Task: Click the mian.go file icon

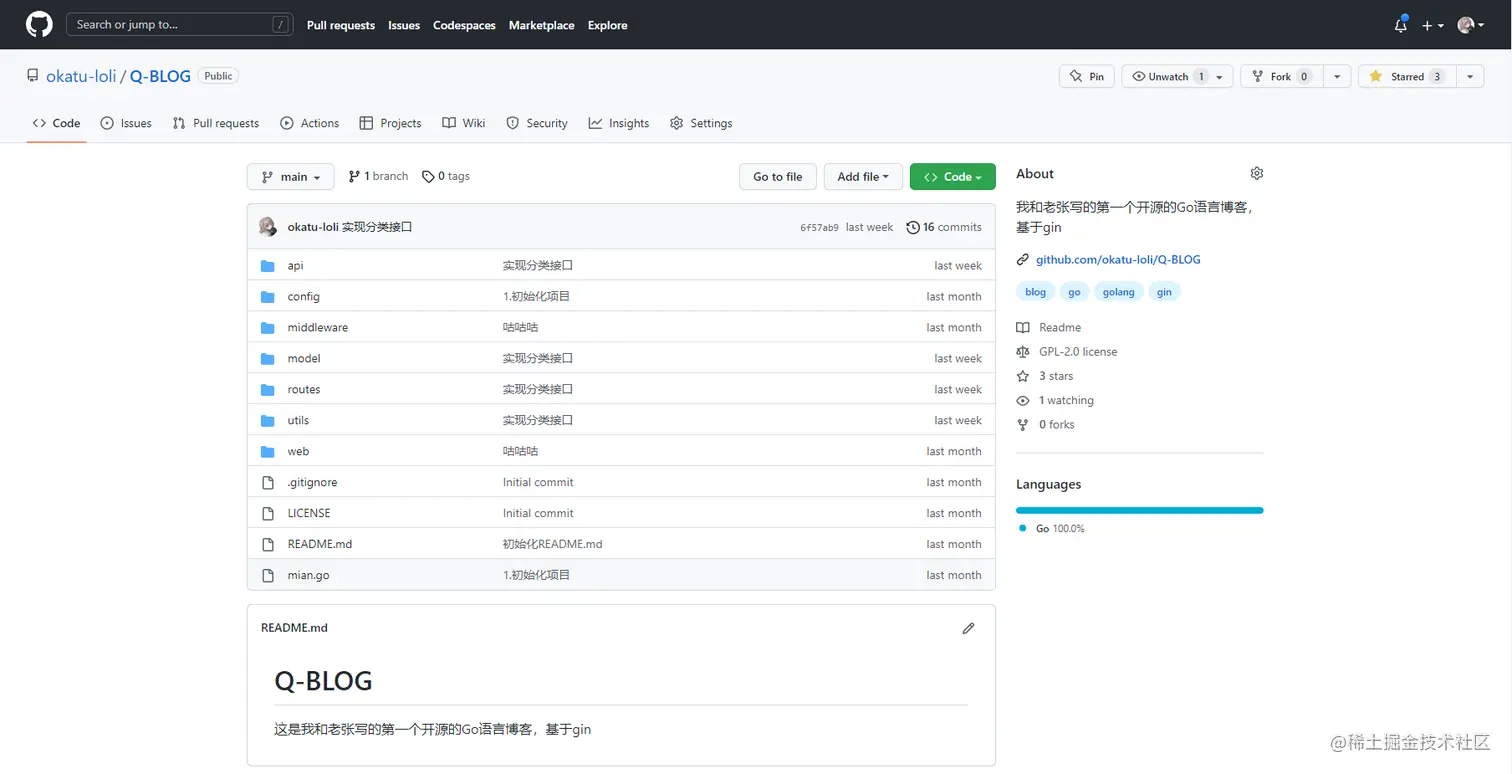Action: click(267, 576)
